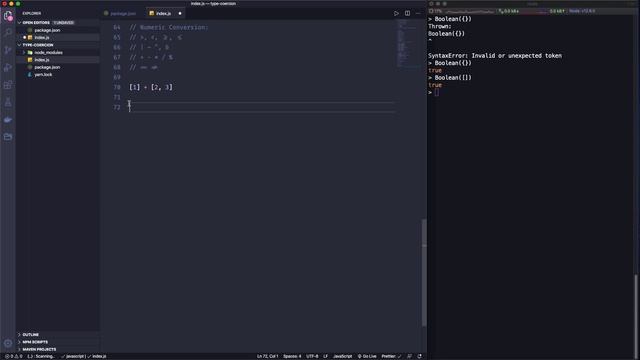This screenshot has width=640, height=360.
Task: Click the javascript | index.js status item
Action: (x=83, y=356)
